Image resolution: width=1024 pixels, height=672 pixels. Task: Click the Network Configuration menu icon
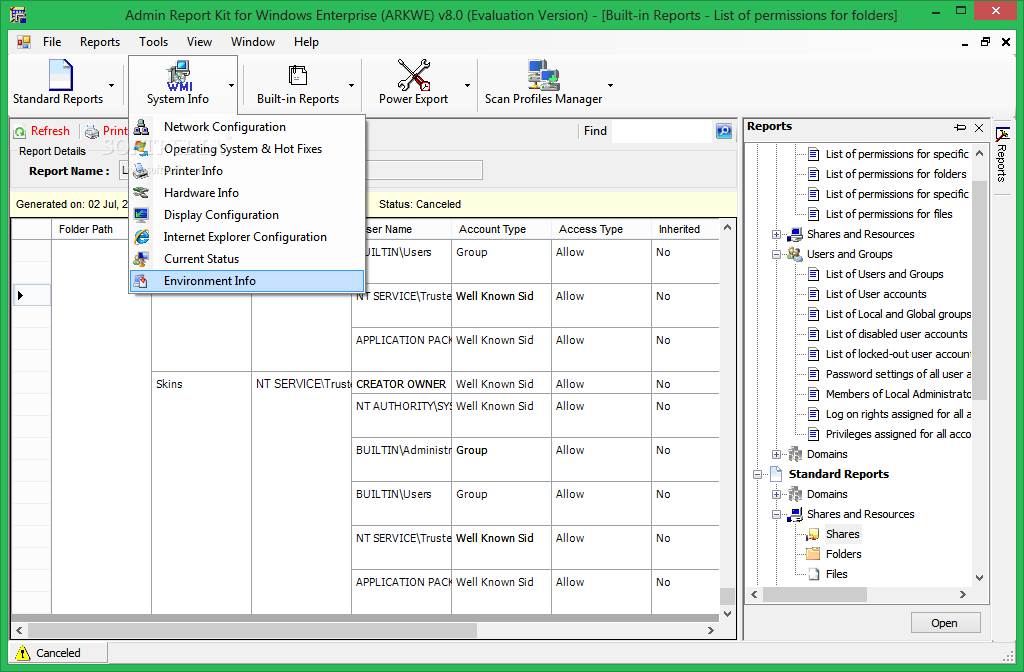(141, 127)
